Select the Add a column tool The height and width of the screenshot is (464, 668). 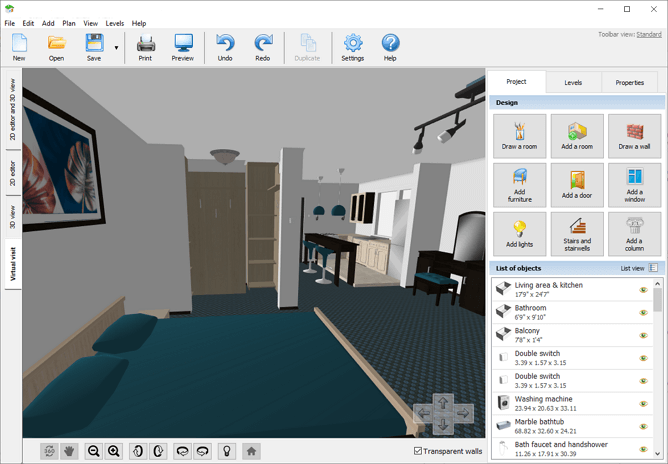click(634, 234)
